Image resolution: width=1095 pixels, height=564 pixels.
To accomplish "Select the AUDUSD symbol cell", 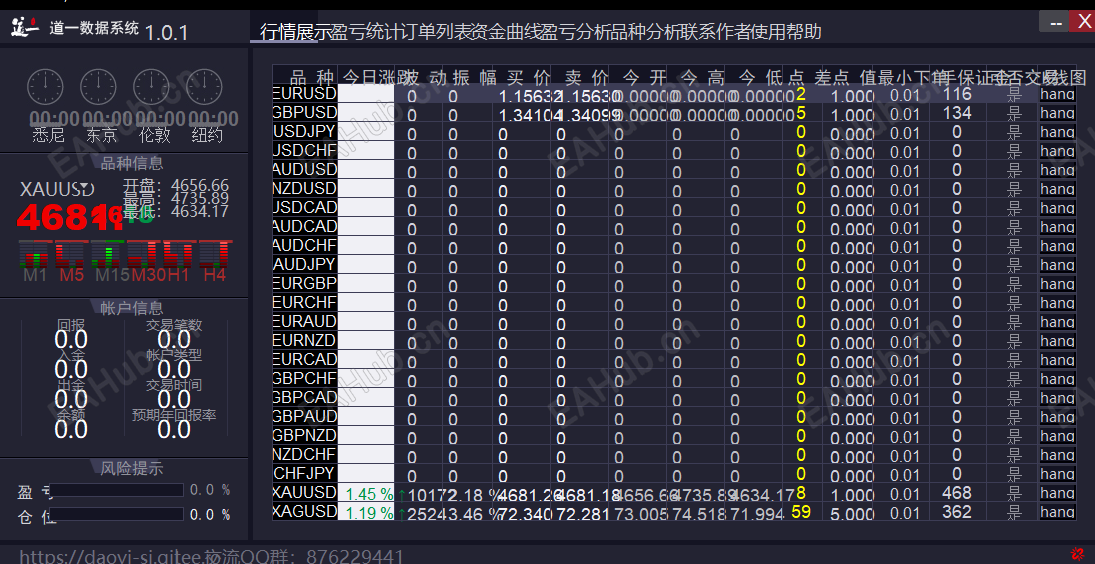I will [x=305, y=169].
